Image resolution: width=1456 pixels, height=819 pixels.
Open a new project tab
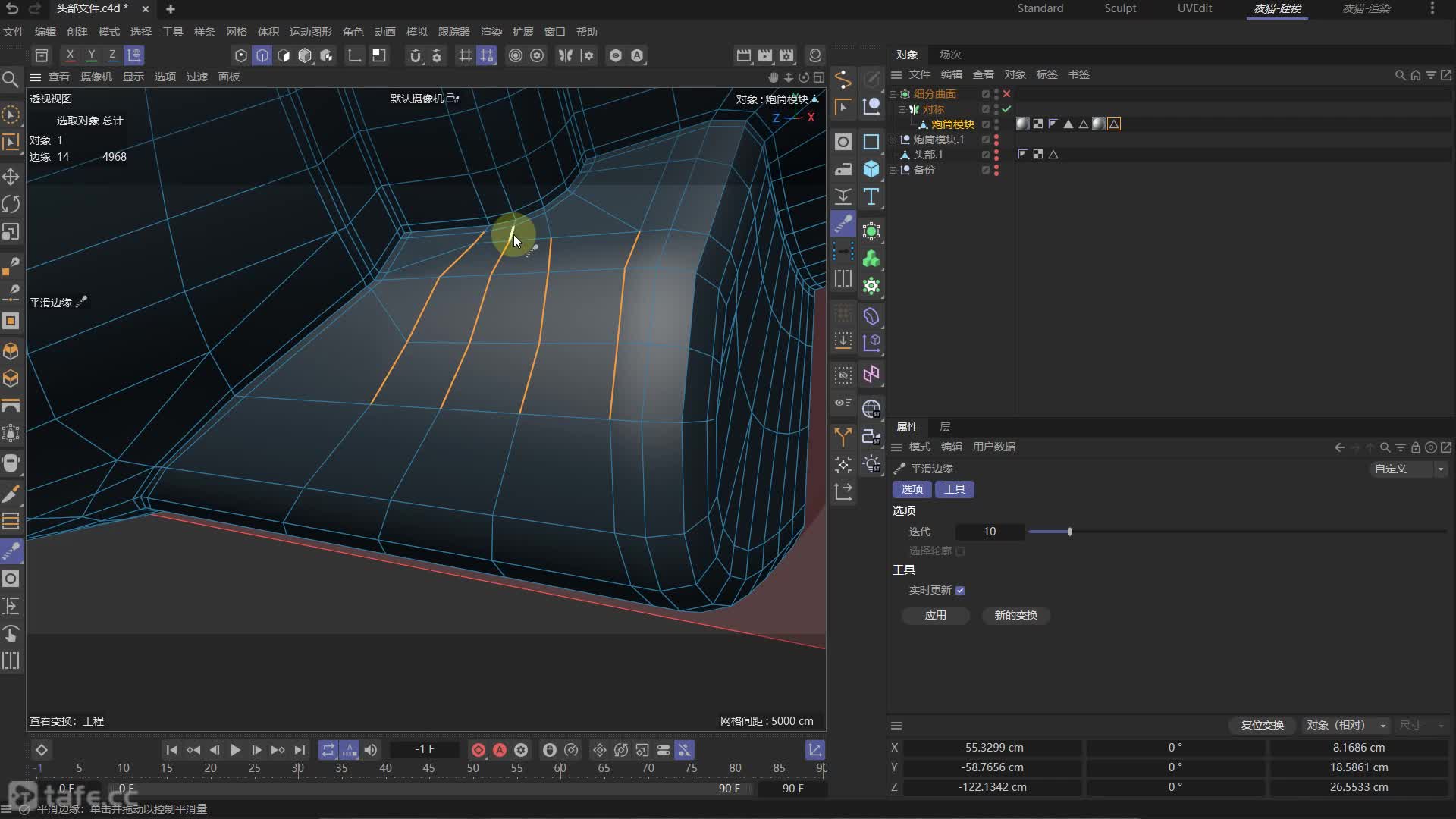click(x=171, y=9)
